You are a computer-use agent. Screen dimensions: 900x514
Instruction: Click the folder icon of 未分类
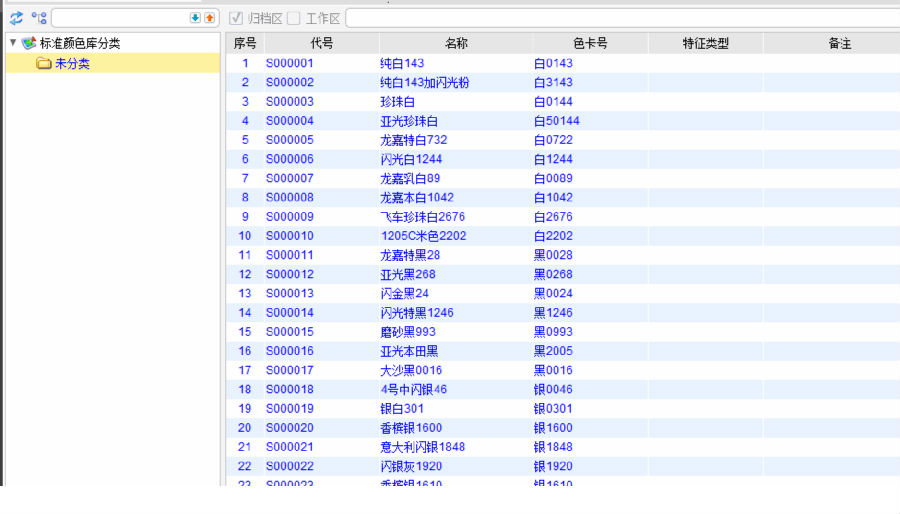click(x=43, y=64)
